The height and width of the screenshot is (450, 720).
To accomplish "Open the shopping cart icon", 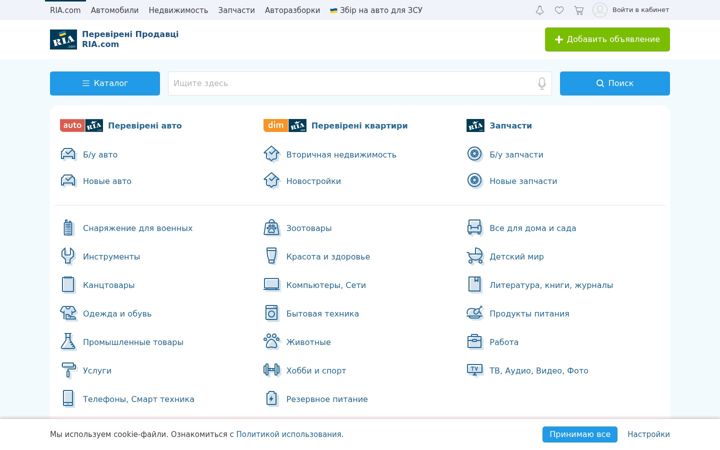I will (x=579, y=10).
